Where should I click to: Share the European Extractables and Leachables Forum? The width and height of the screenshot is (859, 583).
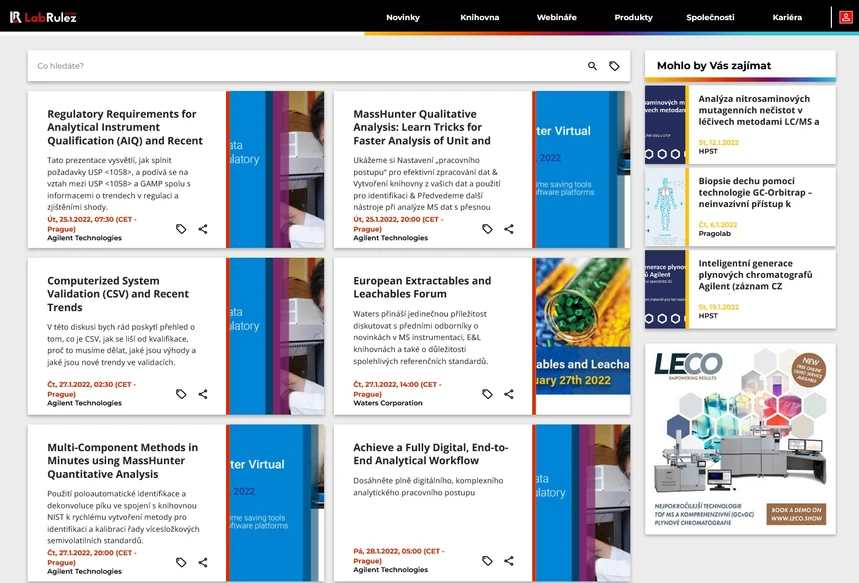coord(509,394)
